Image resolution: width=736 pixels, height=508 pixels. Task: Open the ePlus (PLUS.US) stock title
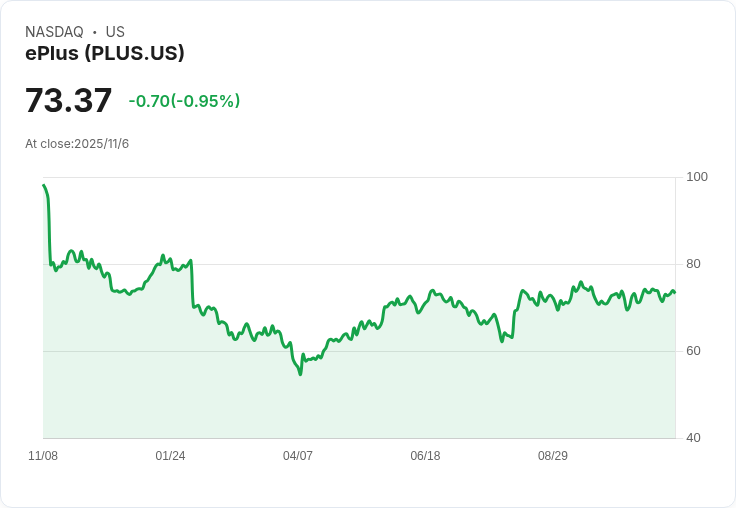[x=105, y=54]
